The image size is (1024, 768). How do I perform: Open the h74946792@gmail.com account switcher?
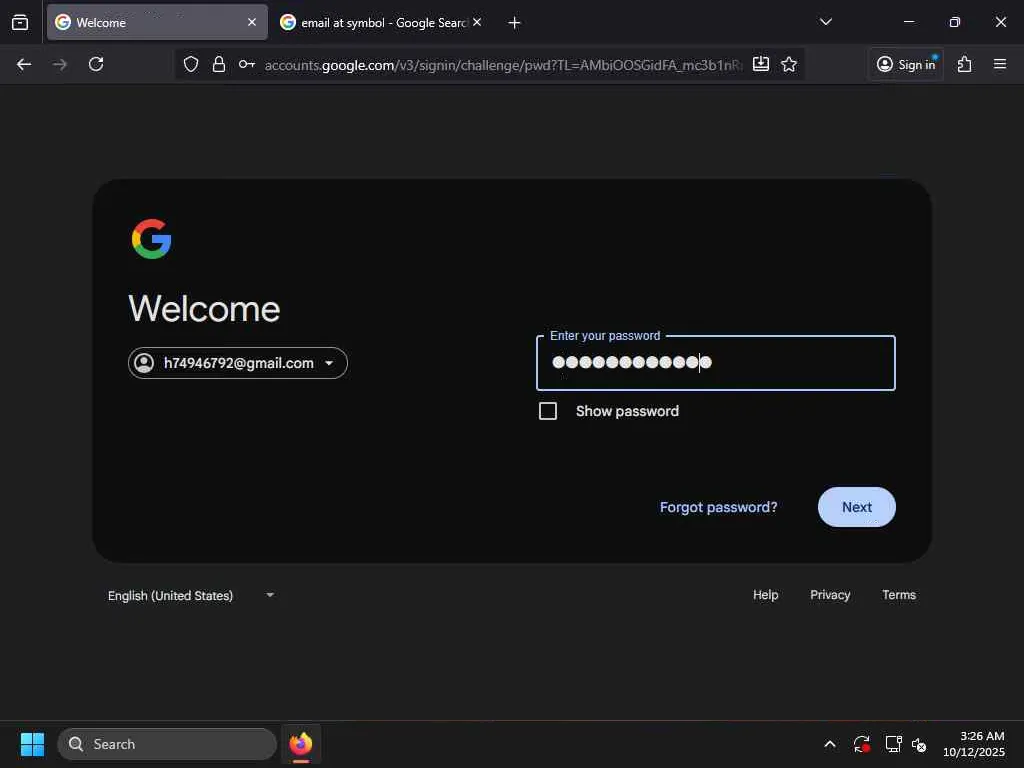(x=238, y=363)
